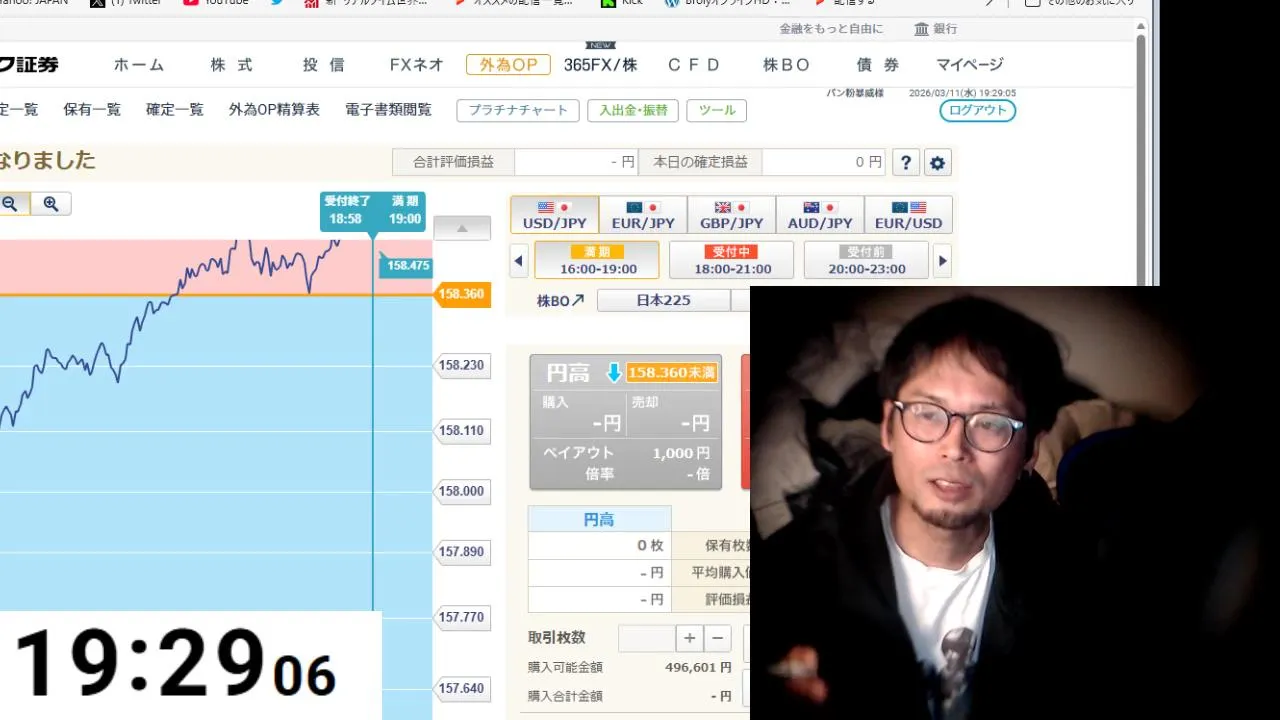The height and width of the screenshot is (720, 1280).
Task: Click the 入出金・振替 button
Action: (x=633, y=110)
